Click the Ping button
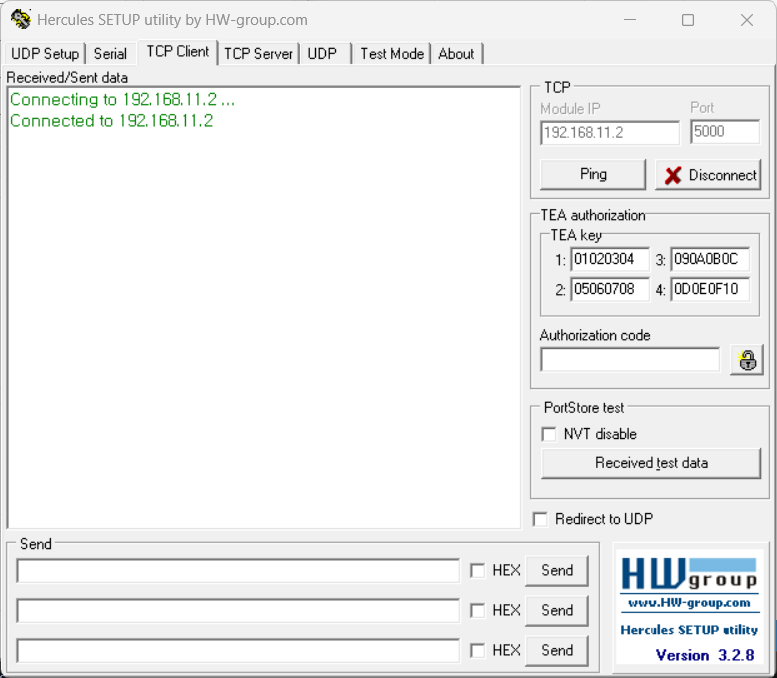This screenshot has width=777, height=678. (593, 174)
